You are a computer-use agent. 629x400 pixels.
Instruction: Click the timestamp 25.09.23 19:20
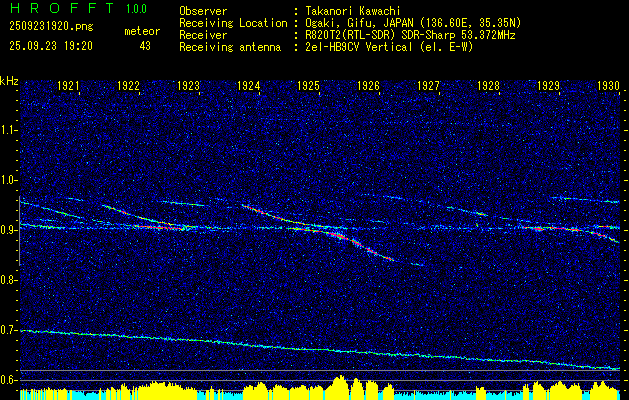coord(51,46)
